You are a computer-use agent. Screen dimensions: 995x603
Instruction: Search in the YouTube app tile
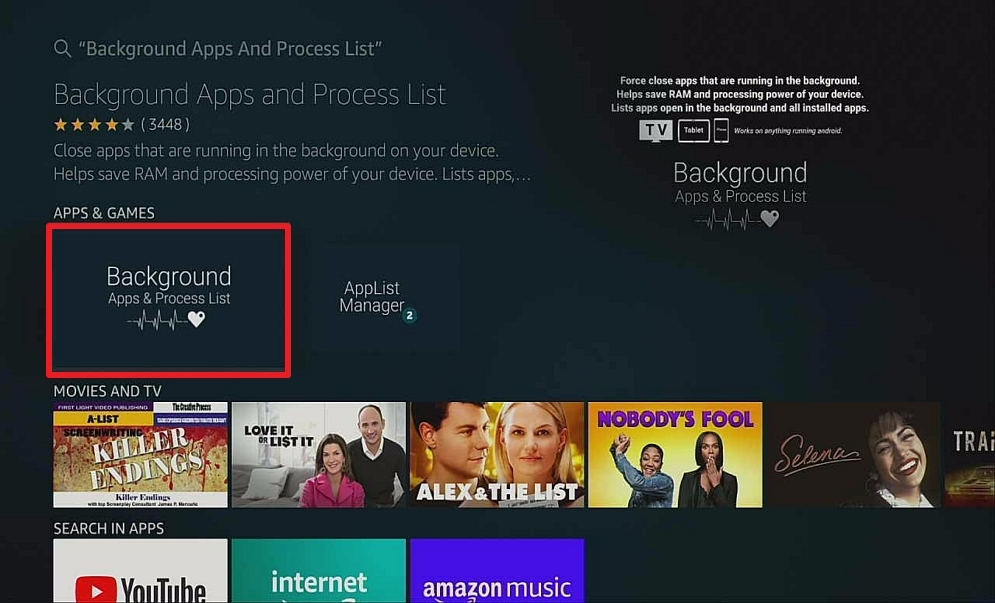(140, 571)
